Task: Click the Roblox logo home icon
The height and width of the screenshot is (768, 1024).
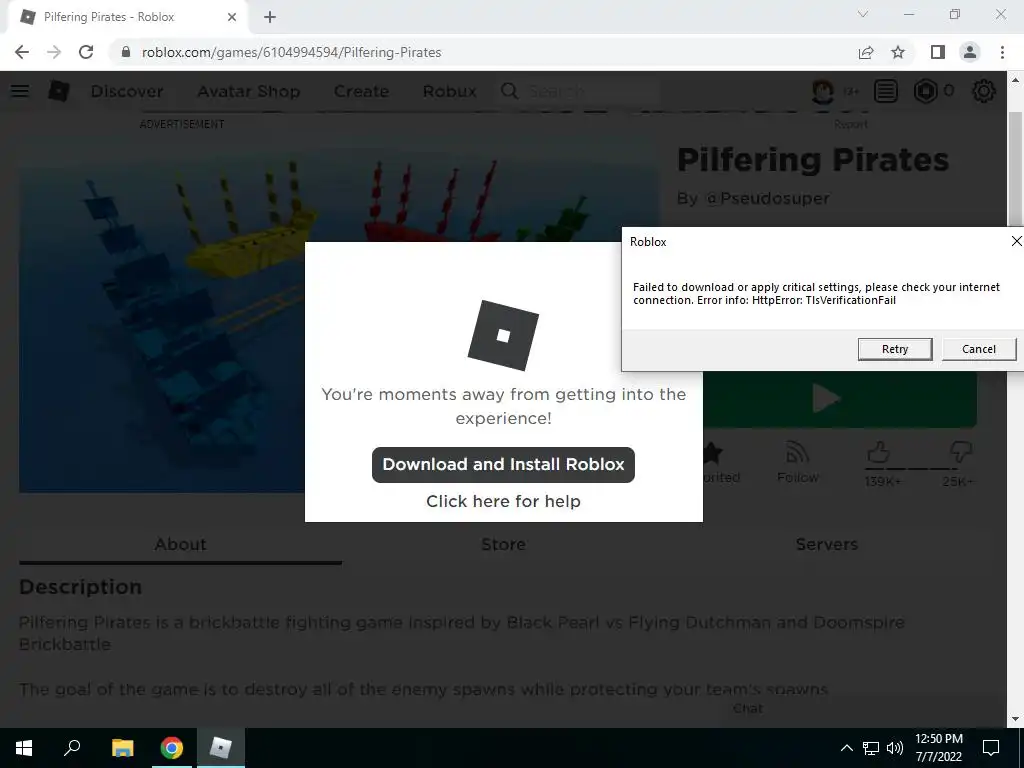Action: [x=59, y=91]
